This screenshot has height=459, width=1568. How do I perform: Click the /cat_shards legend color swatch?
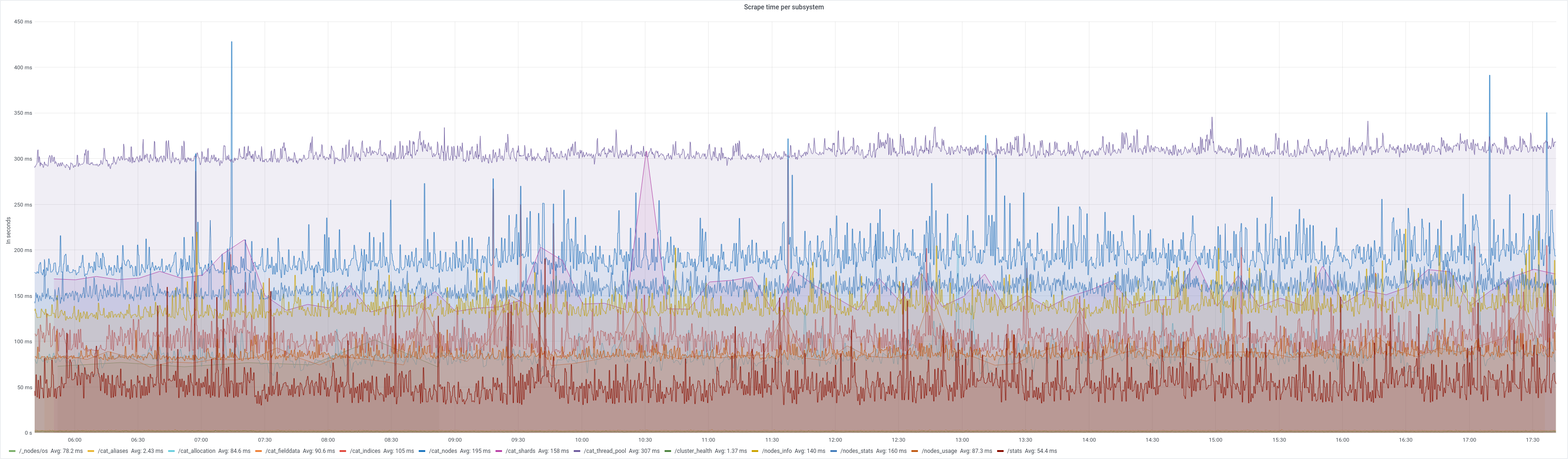click(499, 451)
